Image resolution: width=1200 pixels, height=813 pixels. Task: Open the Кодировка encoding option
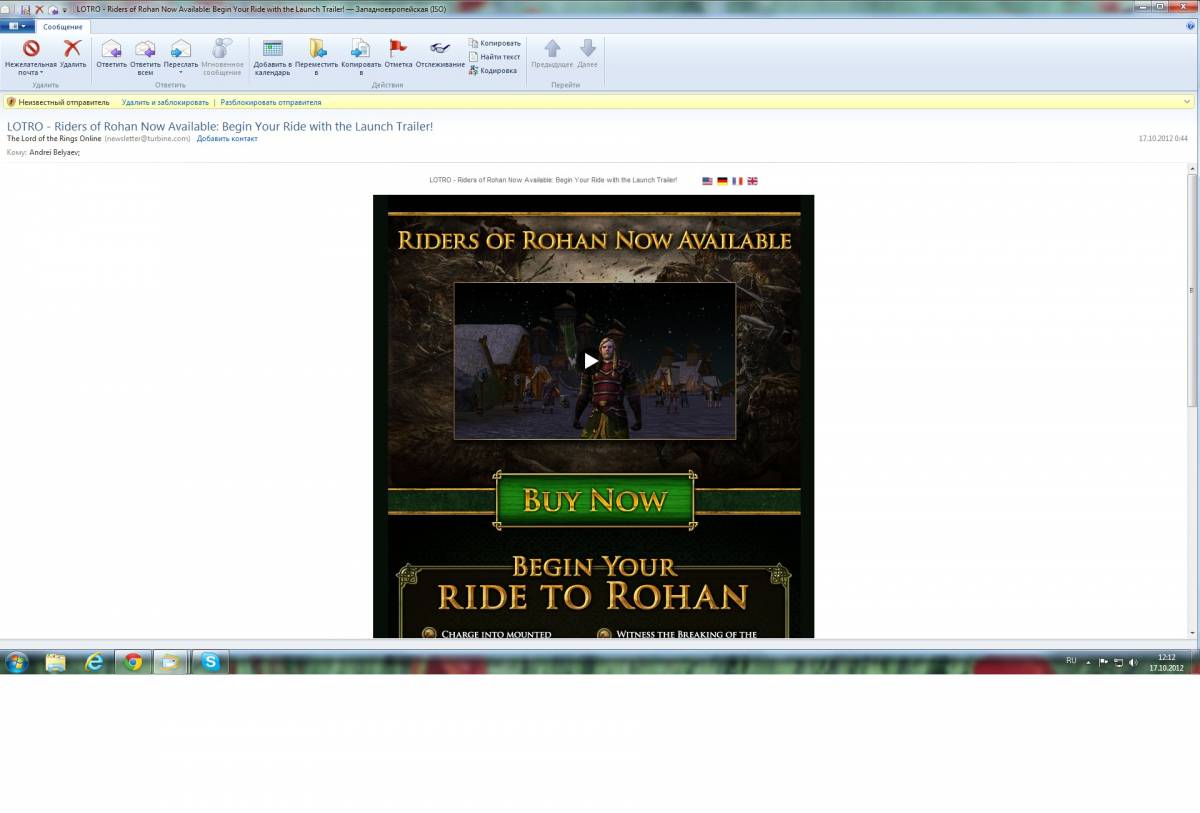pyautogui.click(x=492, y=70)
